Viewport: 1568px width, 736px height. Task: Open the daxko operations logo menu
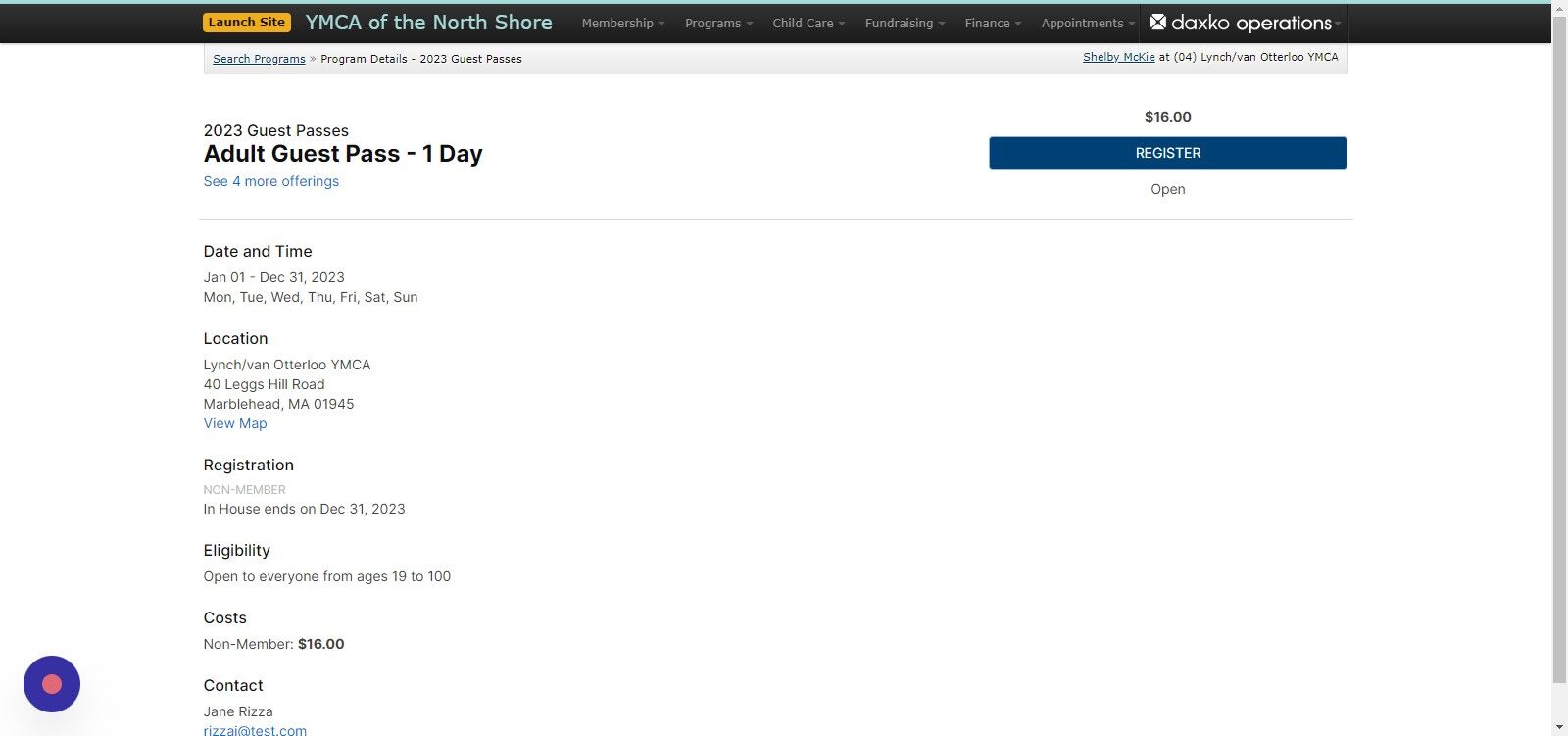tap(1245, 23)
